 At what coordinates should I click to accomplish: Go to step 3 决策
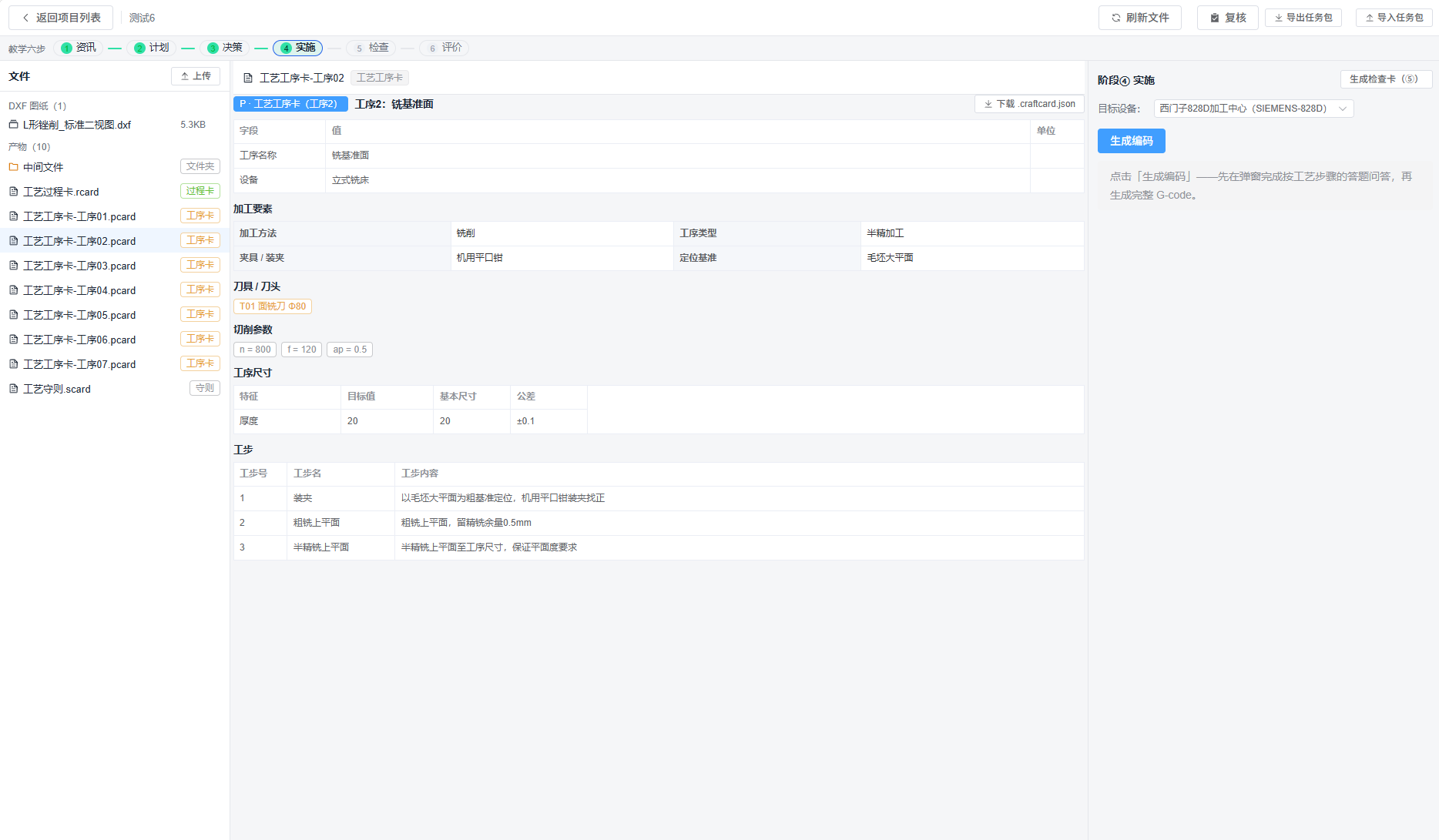point(225,48)
